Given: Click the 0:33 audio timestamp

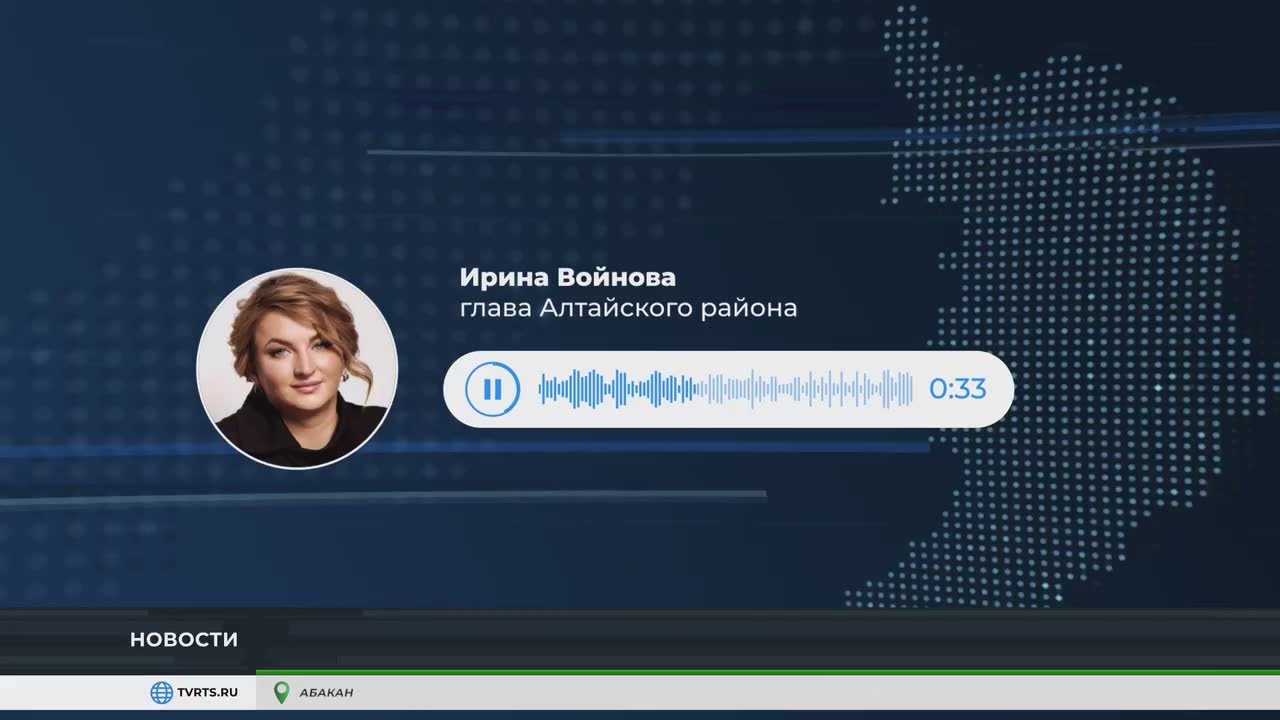Looking at the screenshot, I should click(957, 389).
